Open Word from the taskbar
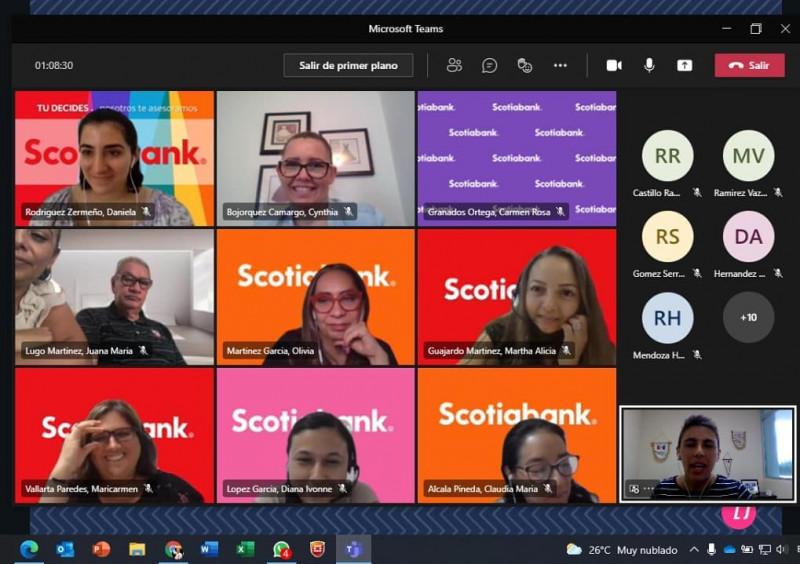Viewport: 800px width, 564px height. [x=209, y=549]
